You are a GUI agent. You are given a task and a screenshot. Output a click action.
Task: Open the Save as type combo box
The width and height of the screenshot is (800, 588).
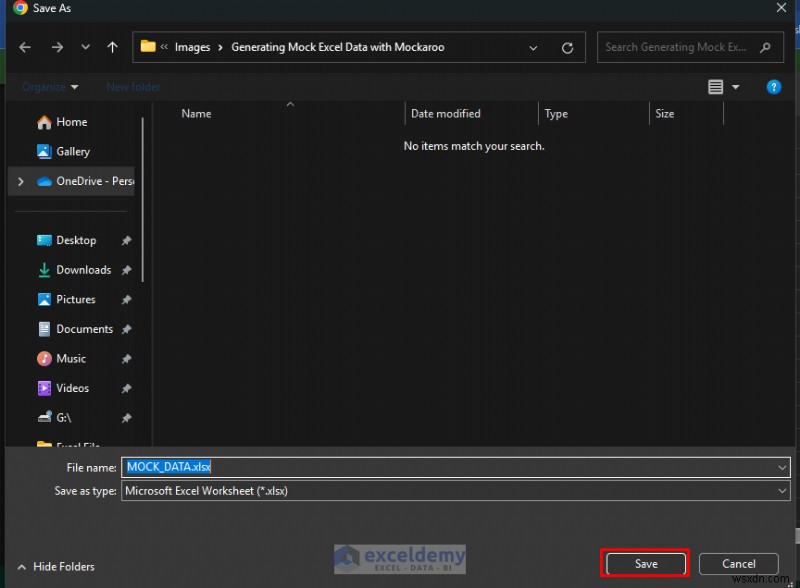click(456, 491)
